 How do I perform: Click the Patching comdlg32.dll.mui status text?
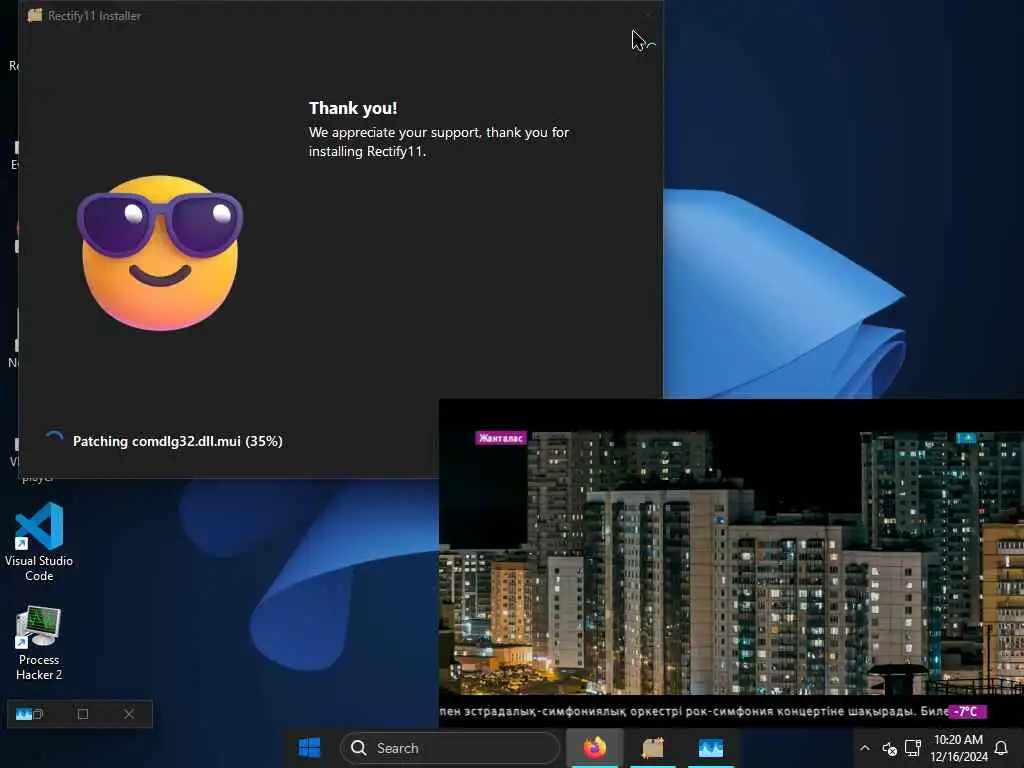178,441
